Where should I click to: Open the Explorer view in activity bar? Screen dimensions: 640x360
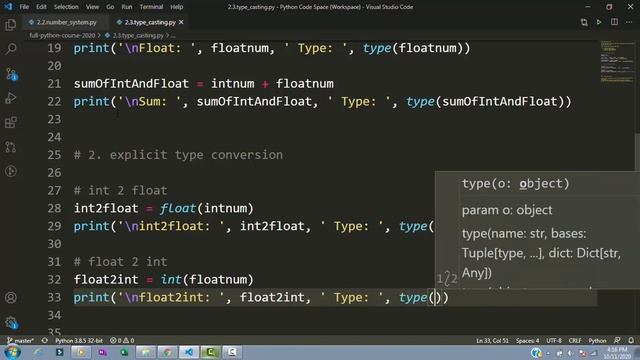tap(11, 25)
